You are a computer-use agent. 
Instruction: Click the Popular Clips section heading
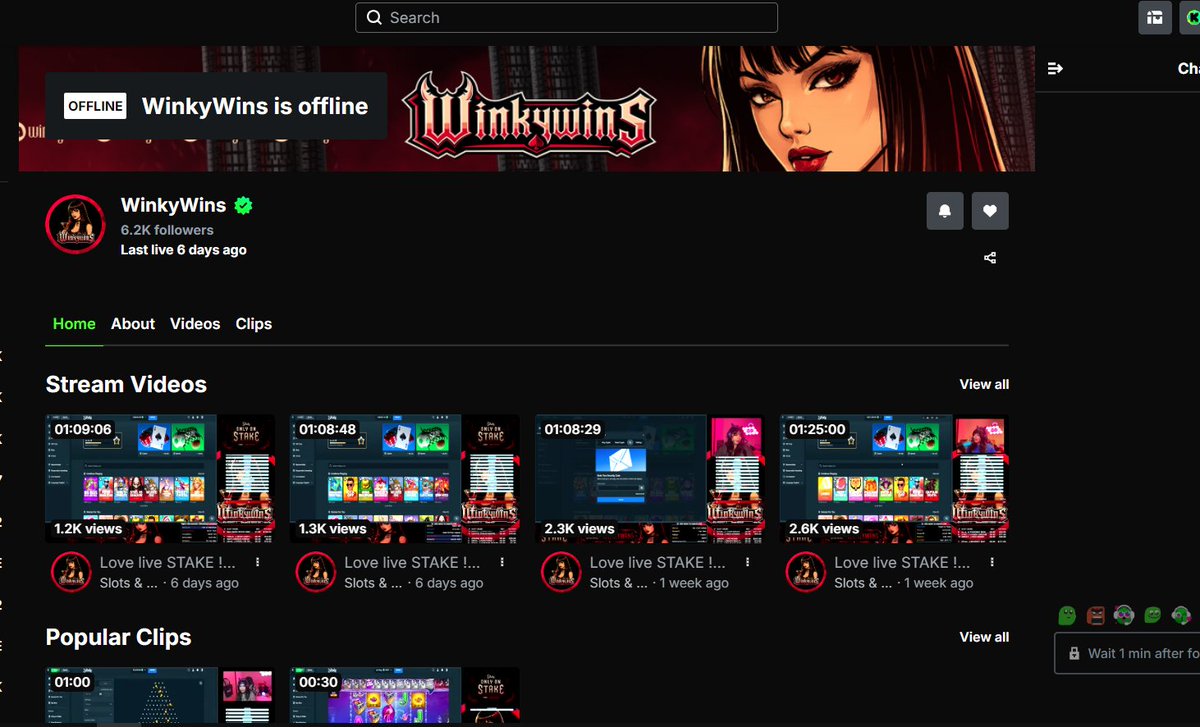click(118, 638)
